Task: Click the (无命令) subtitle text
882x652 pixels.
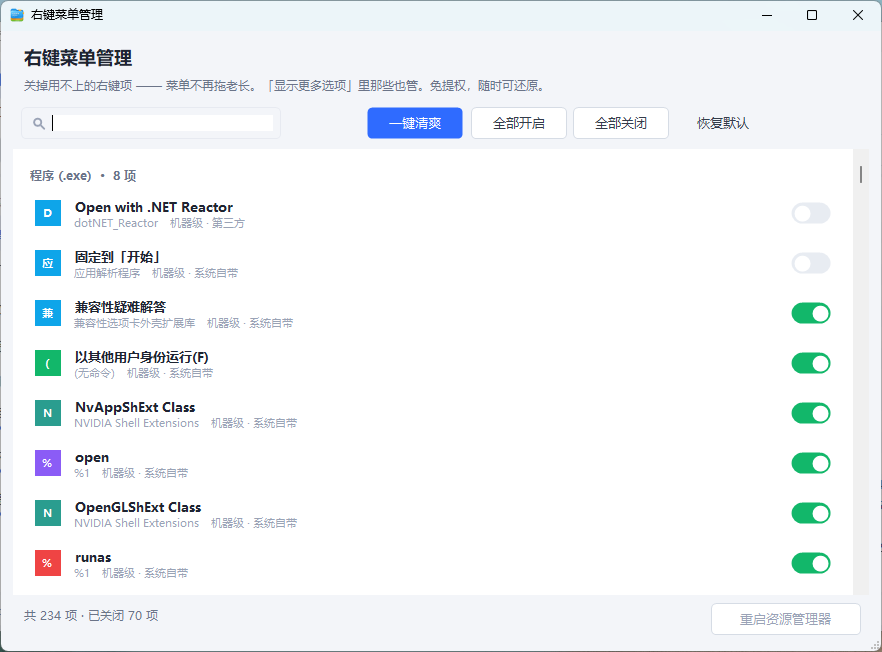Action: [x=94, y=374]
